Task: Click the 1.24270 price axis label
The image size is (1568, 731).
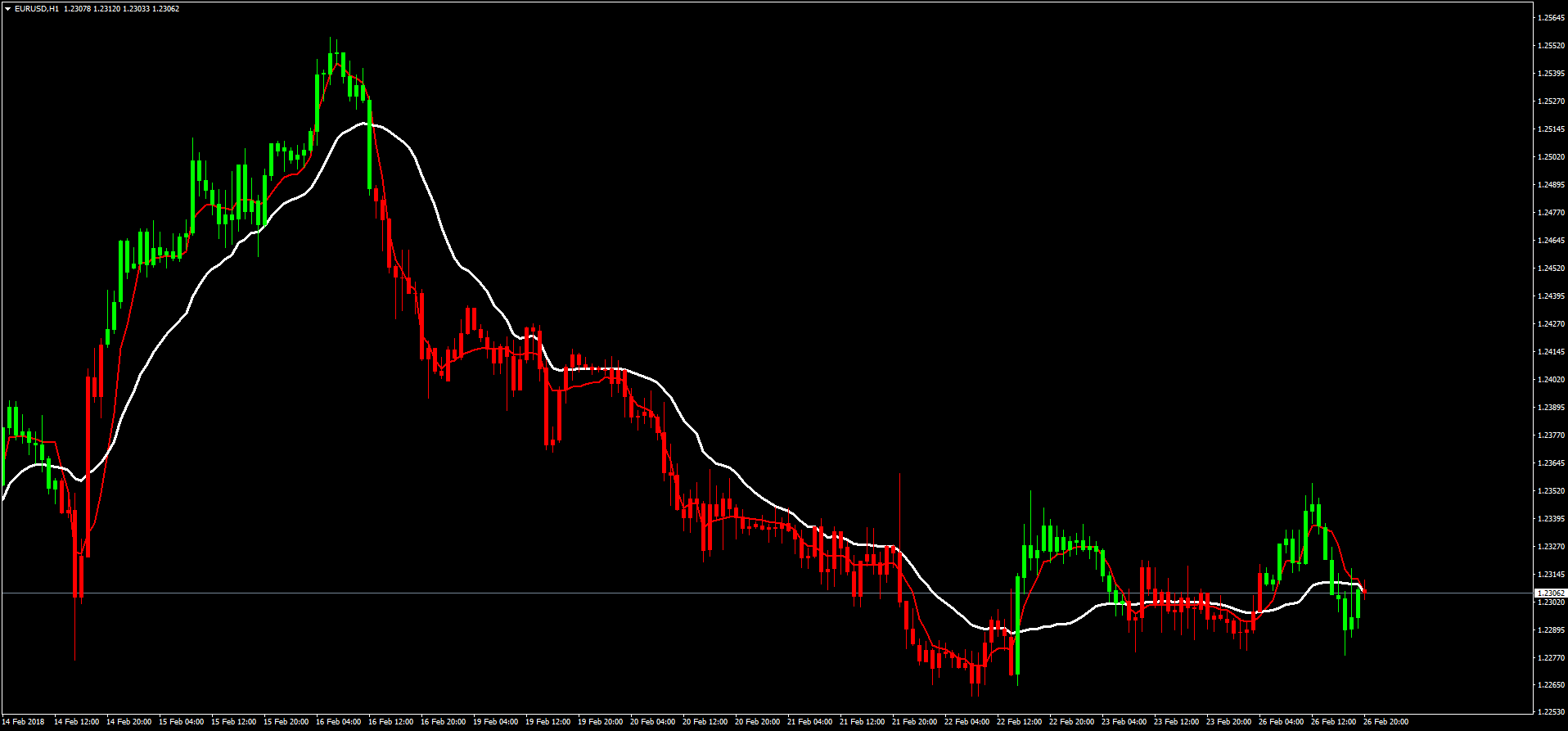Action: pyautogui.click(x=1552, y=324)
